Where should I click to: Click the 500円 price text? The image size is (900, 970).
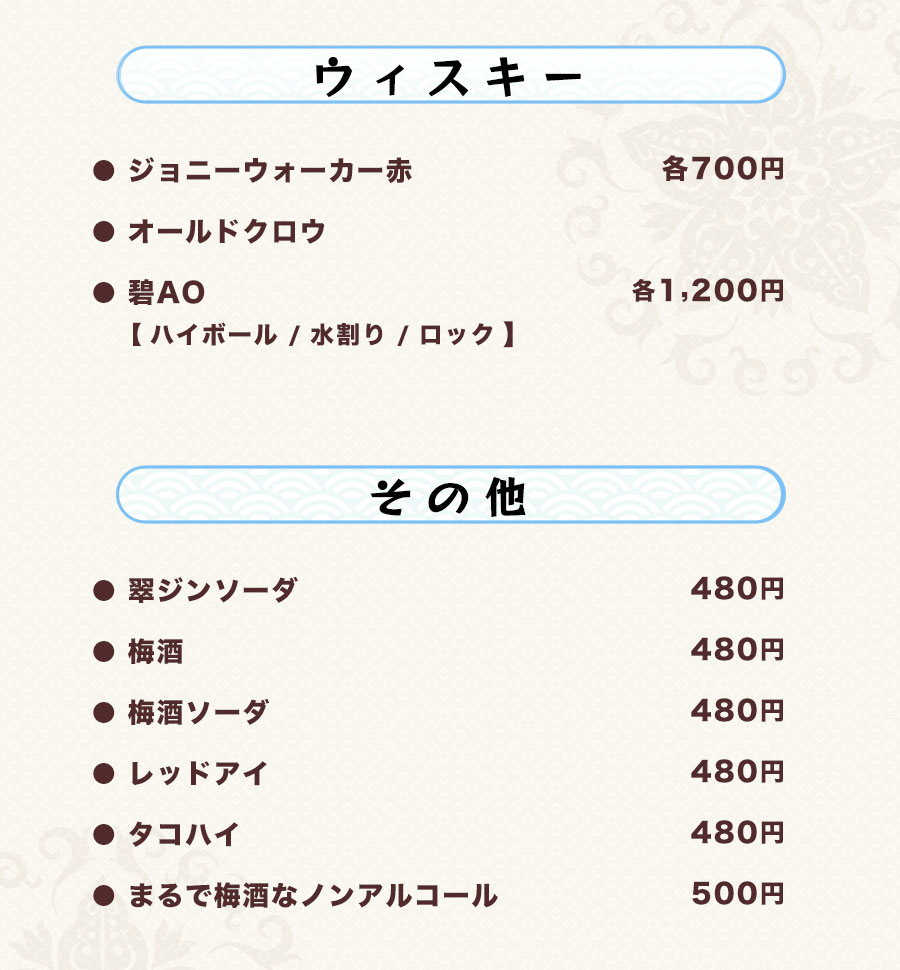pos(737,894)
